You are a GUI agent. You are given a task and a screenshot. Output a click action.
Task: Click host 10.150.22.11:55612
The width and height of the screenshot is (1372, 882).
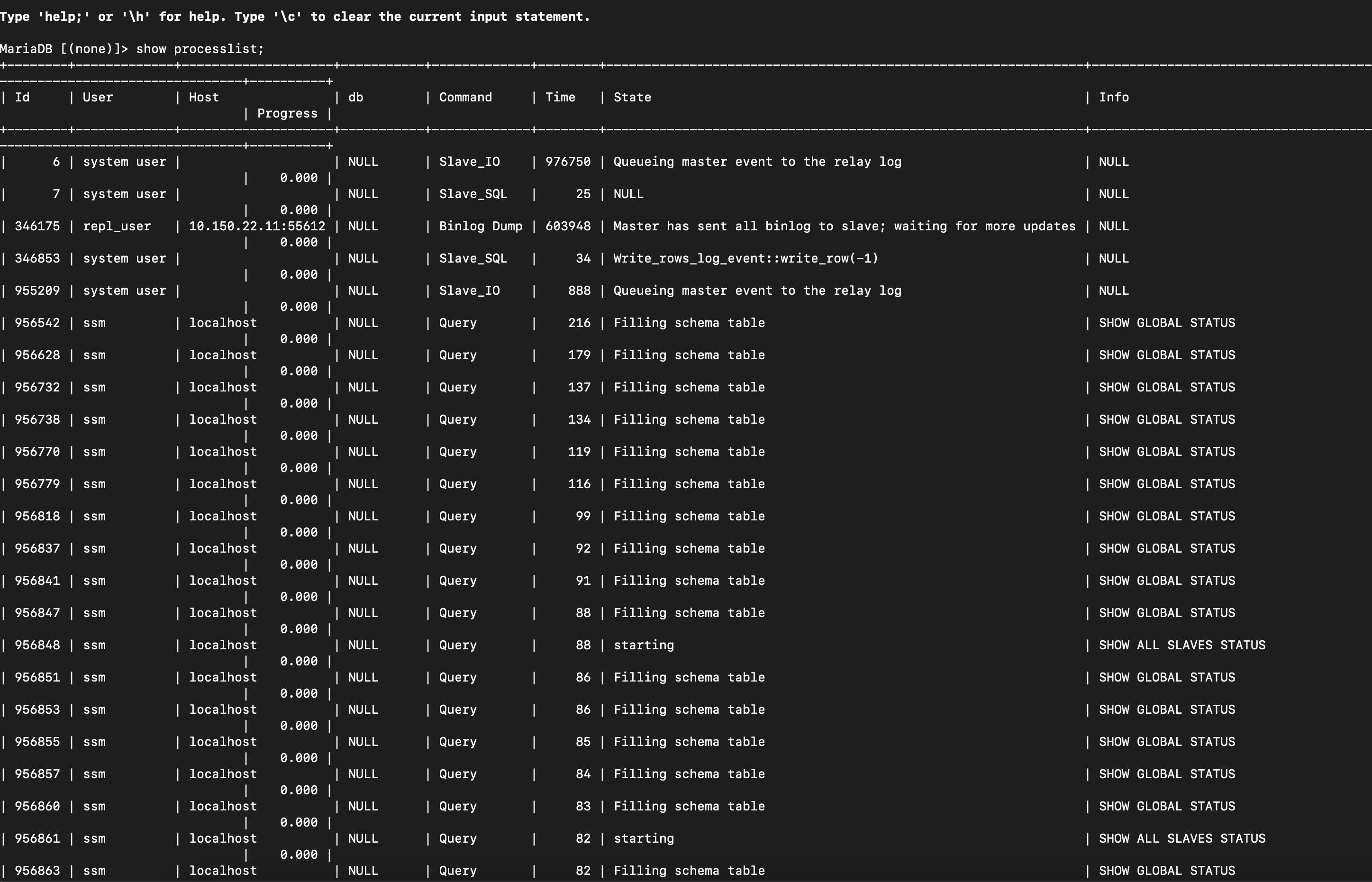coord(256,226)
